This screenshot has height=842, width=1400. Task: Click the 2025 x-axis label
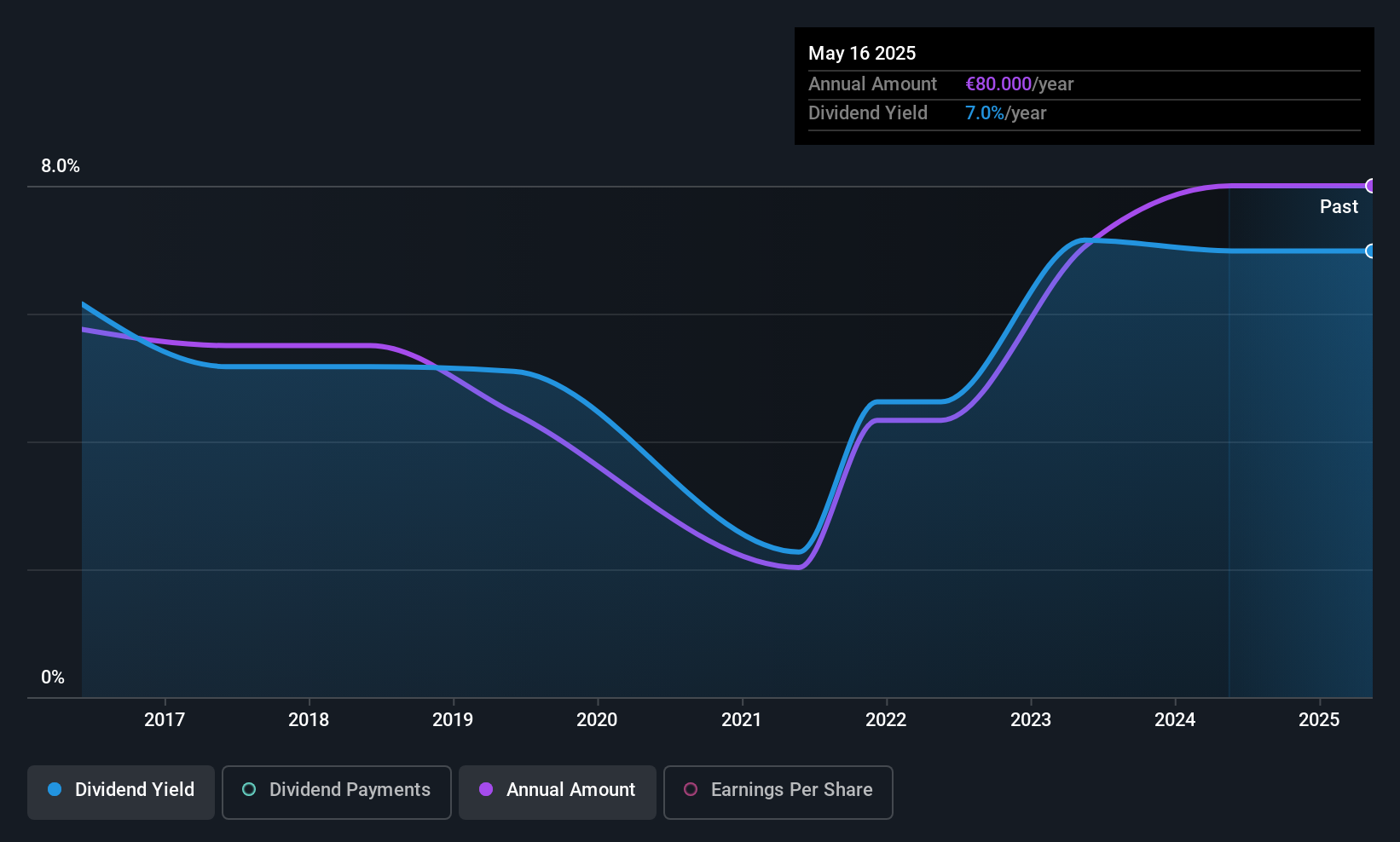pyautogui.click(x=1319, y=719)
